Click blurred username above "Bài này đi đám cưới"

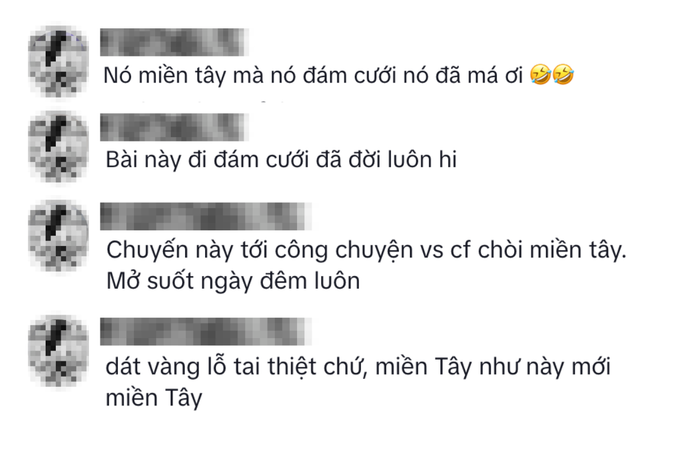(x=174, y=127)
